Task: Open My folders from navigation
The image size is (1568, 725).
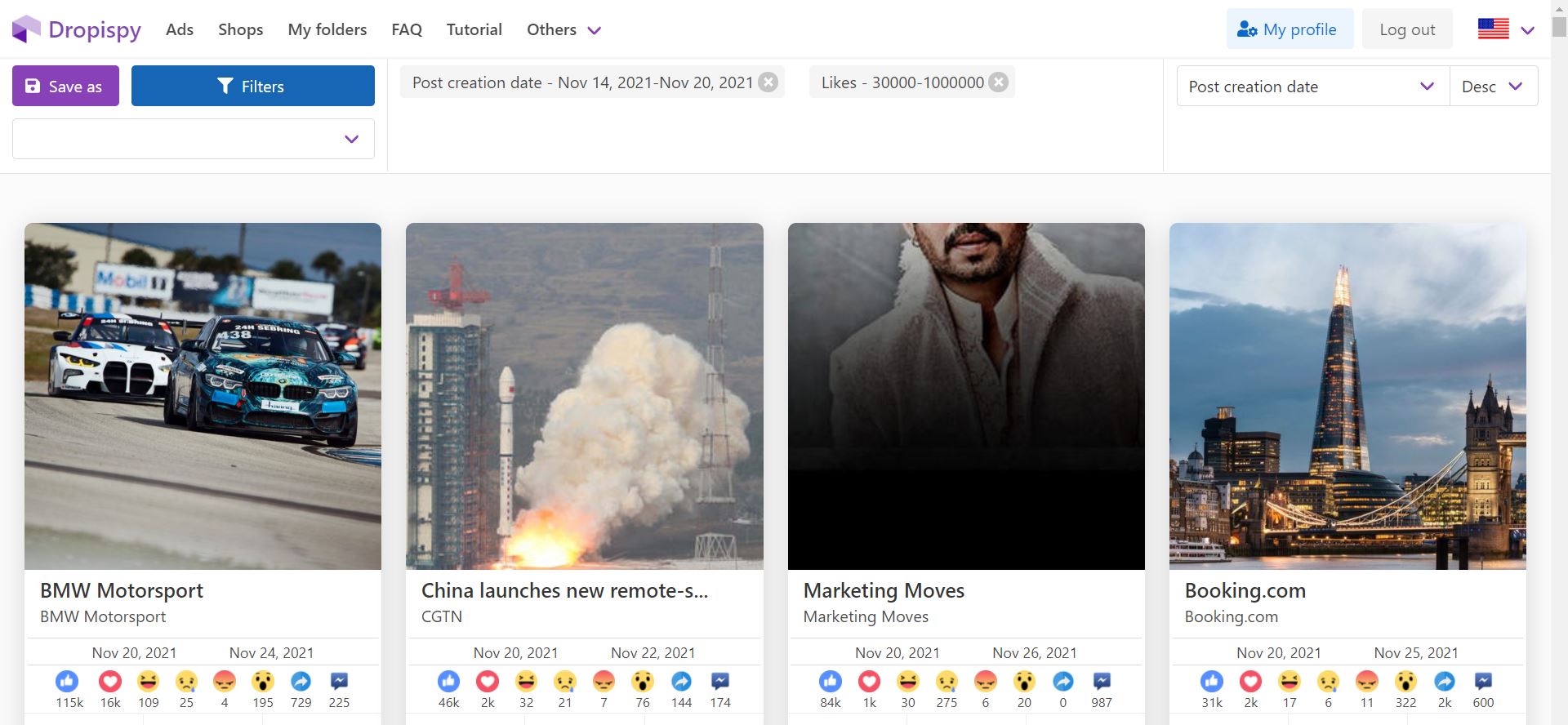Action: tap(327, 29)
